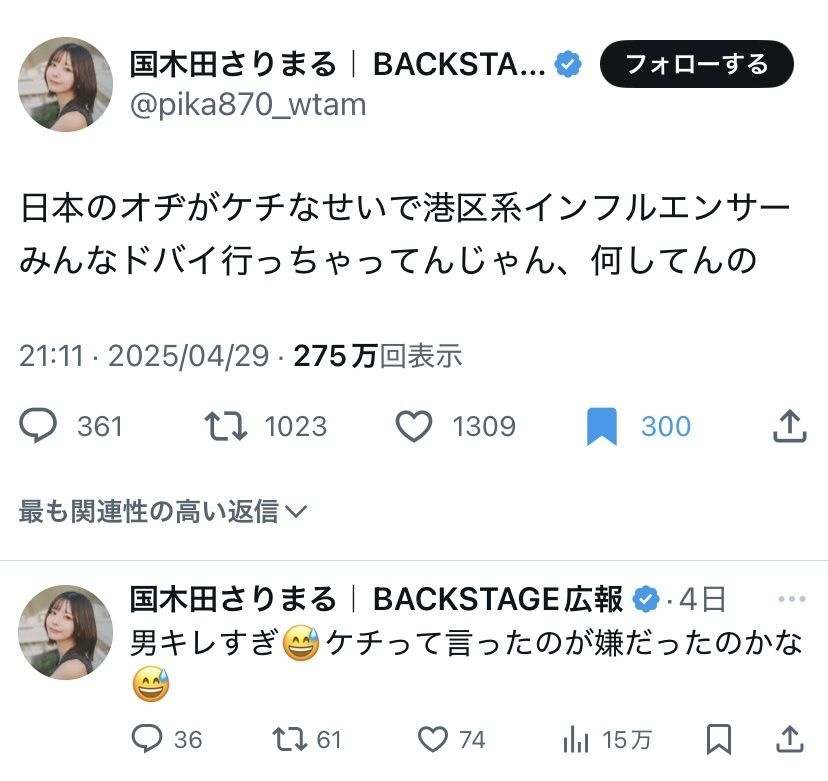Share the follow-up reply tweet
This screenshot has height=781, width=828.
pyautogui.click(x=790, y=739)
